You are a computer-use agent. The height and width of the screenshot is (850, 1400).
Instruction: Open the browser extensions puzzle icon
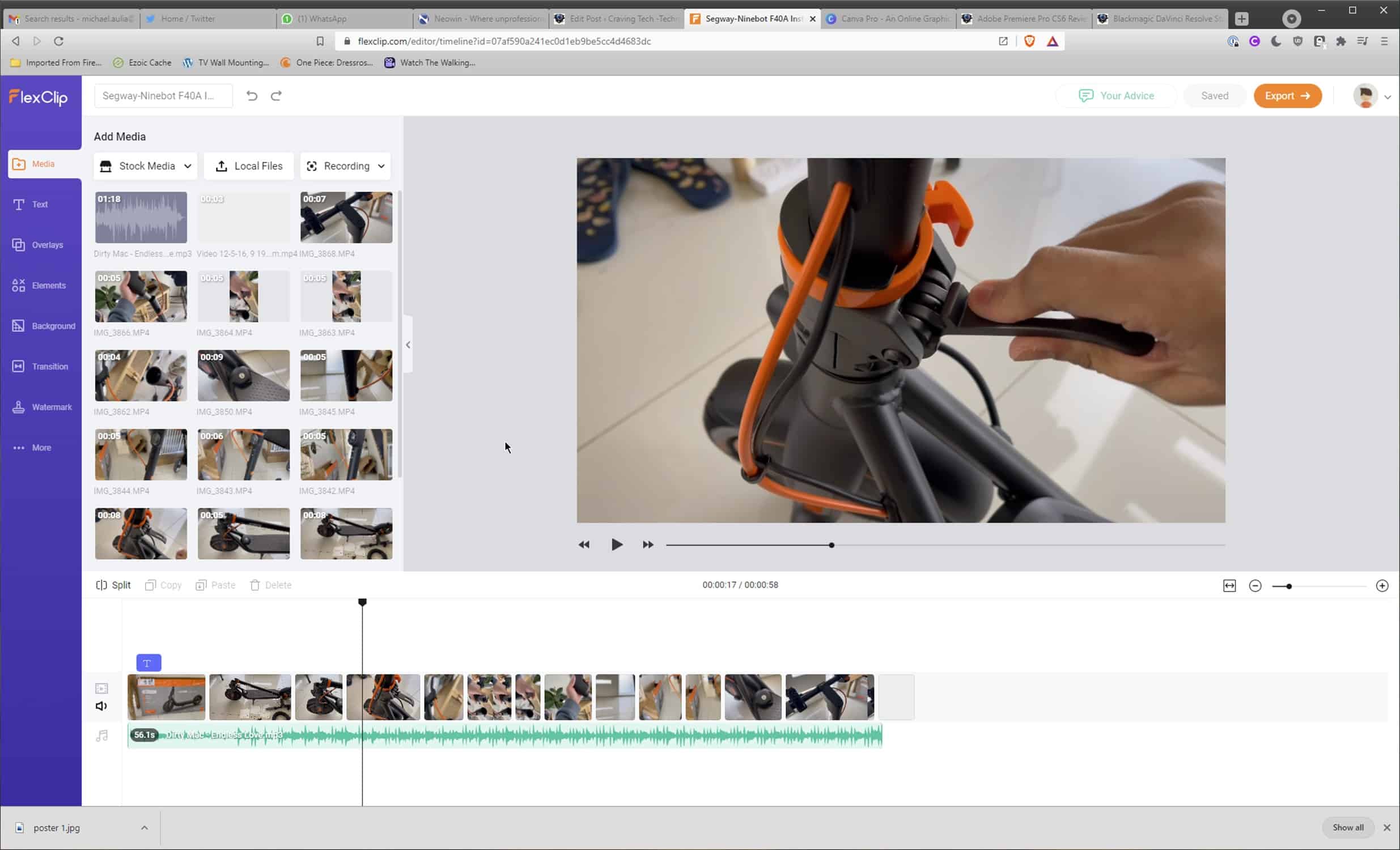tap(1341, 41)
